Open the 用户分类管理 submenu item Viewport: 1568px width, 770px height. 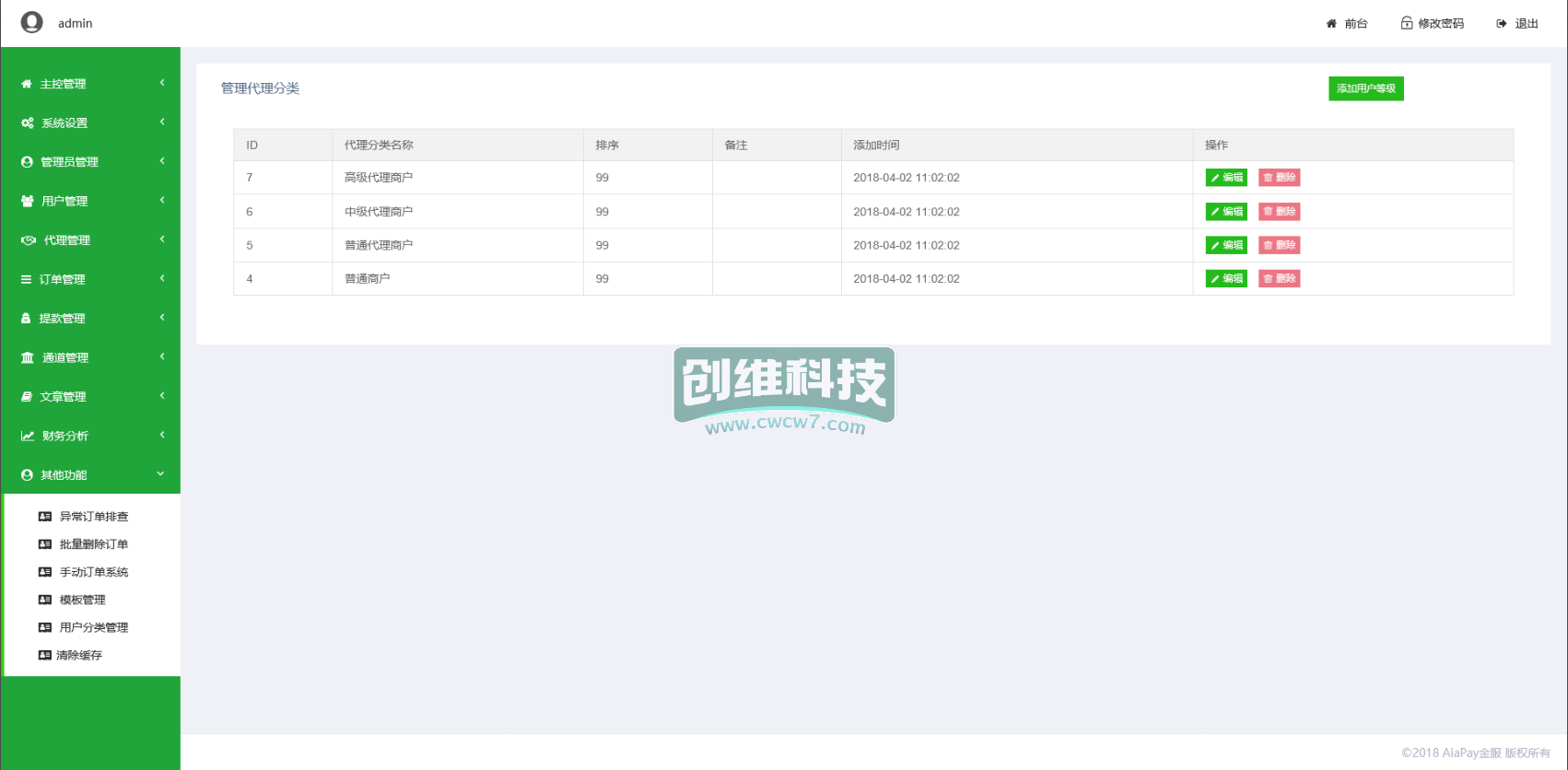[93, 627]
